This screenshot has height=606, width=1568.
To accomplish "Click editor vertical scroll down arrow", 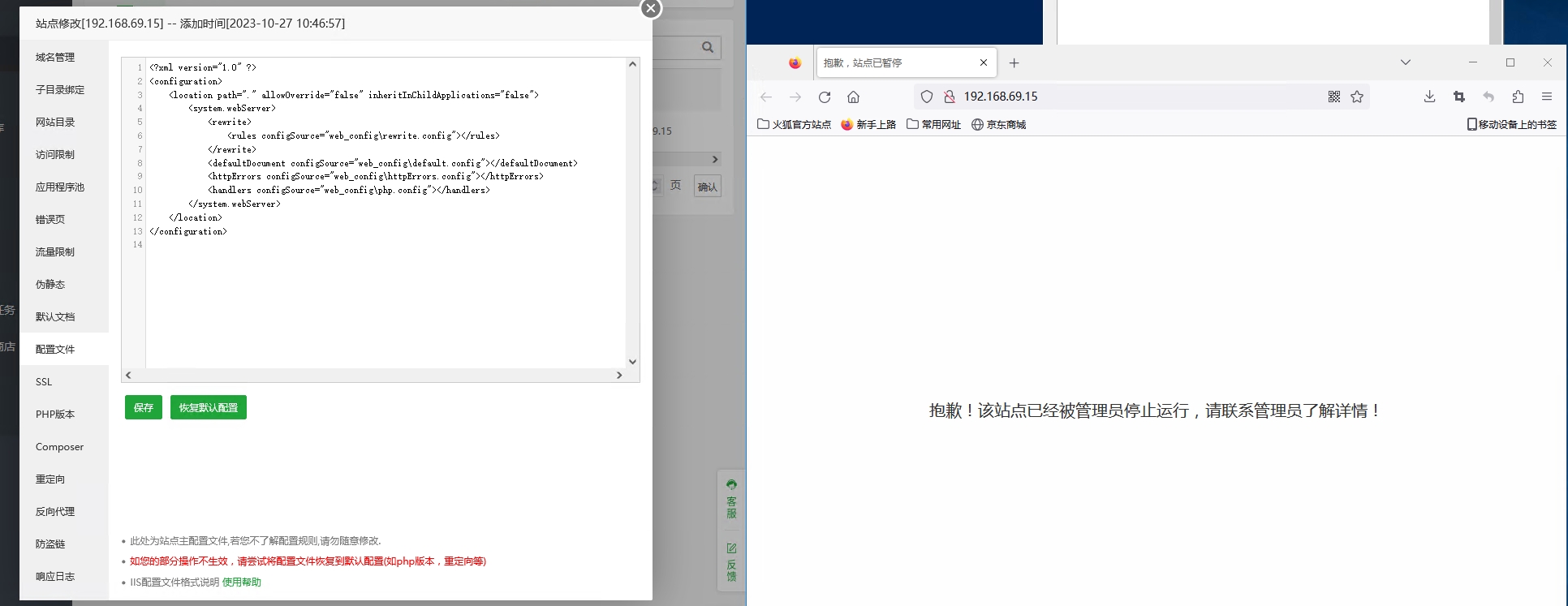I will click(632, 362).
